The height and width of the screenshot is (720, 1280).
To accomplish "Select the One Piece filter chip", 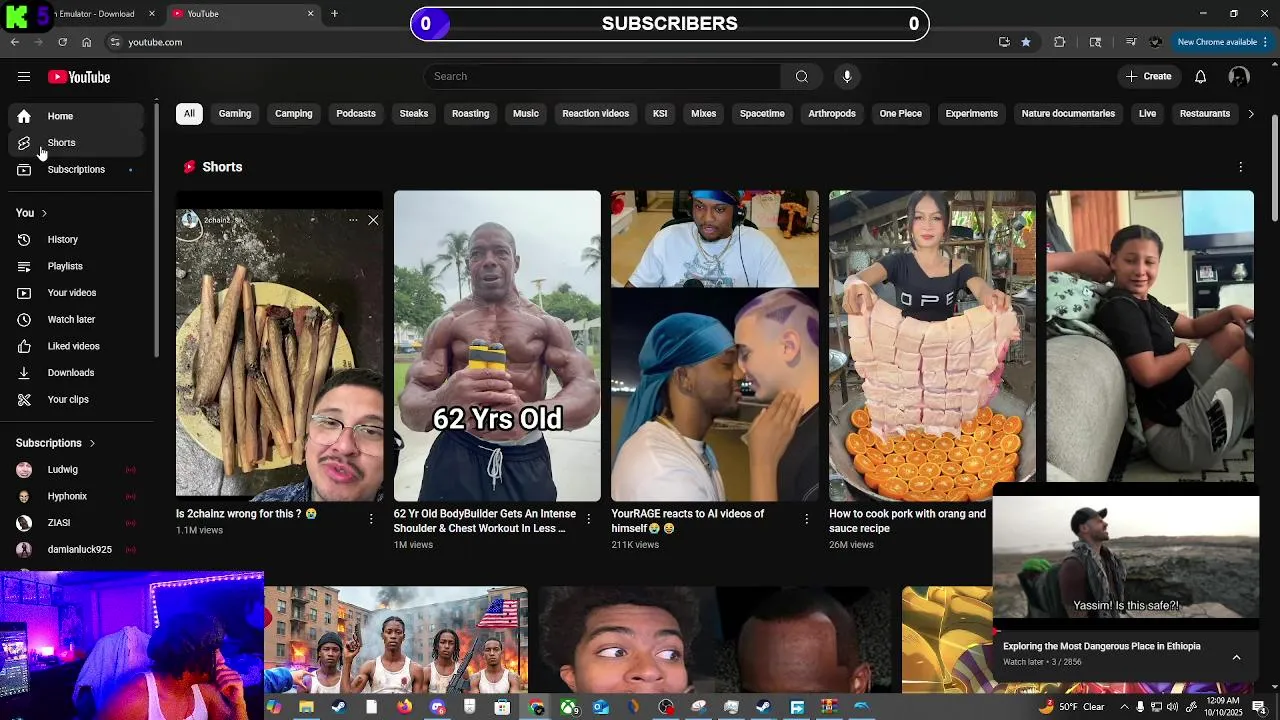I will click(901, 114).
